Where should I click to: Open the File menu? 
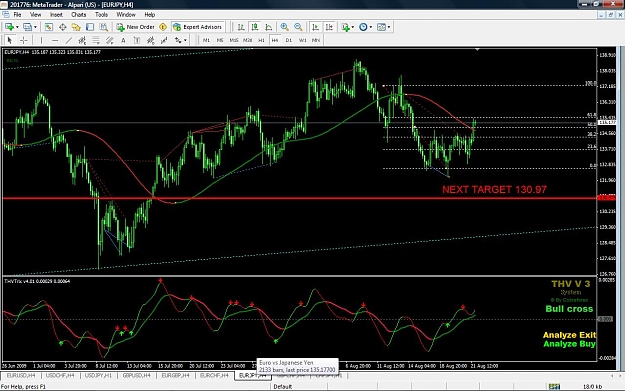tap(18, 15)
